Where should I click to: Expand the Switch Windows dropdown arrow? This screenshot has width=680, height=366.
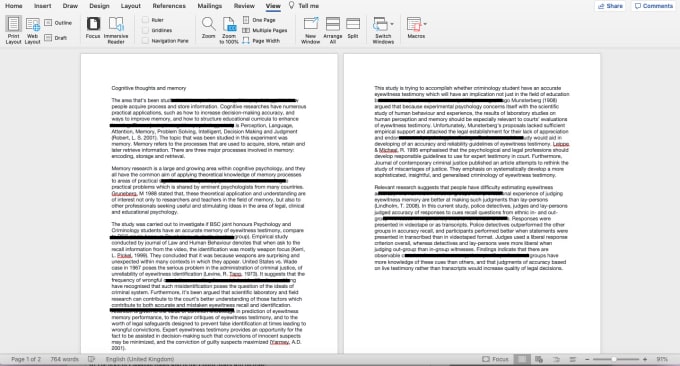392,24
